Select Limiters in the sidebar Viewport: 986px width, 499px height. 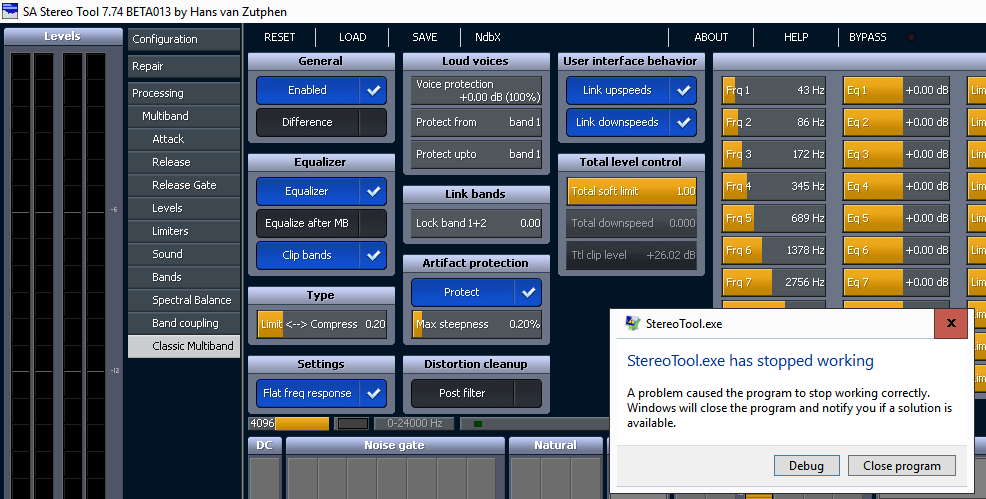point(184,231)
